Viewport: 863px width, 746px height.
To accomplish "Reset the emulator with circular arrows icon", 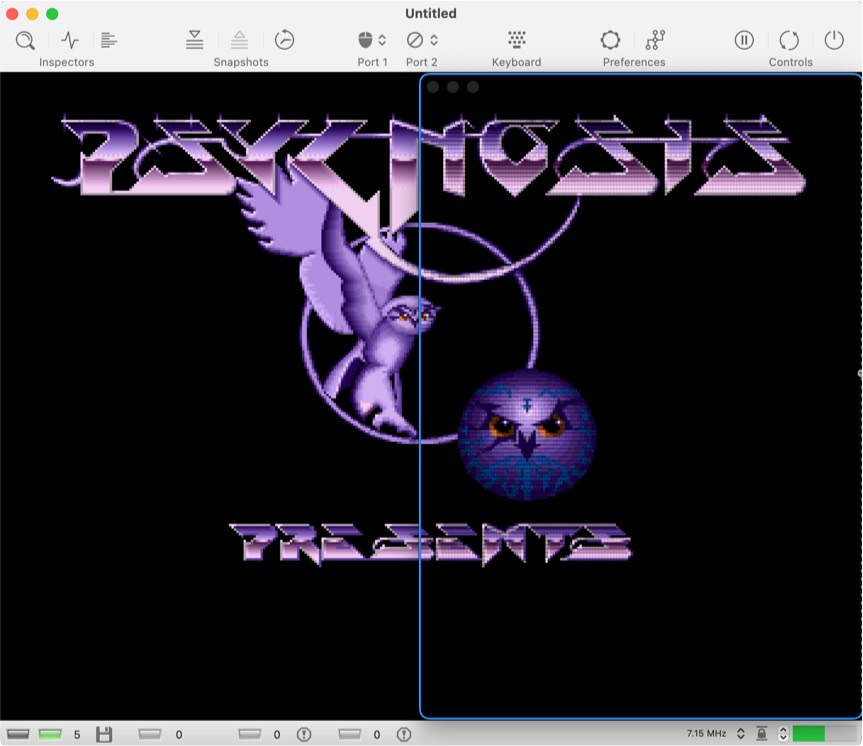I will (789, 40).
